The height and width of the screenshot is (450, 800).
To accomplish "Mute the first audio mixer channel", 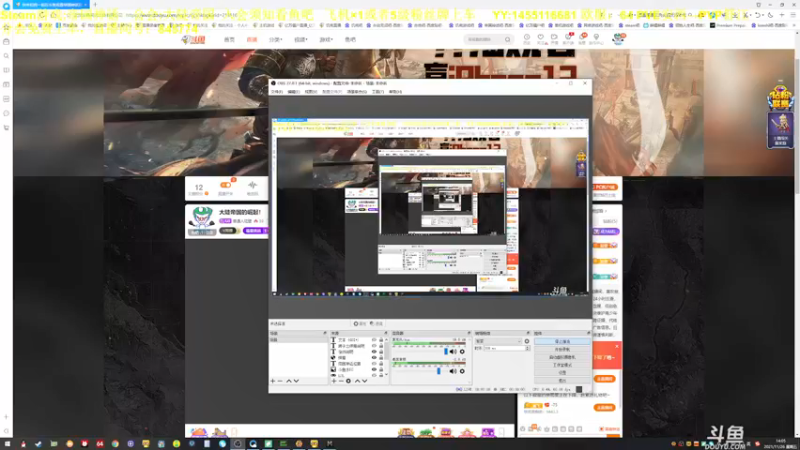I will pos(453,352).
